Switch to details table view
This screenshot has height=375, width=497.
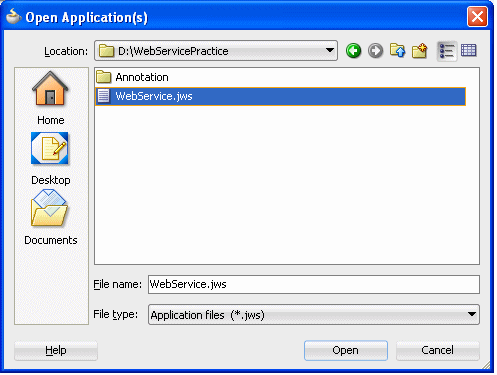pos(469,51)
